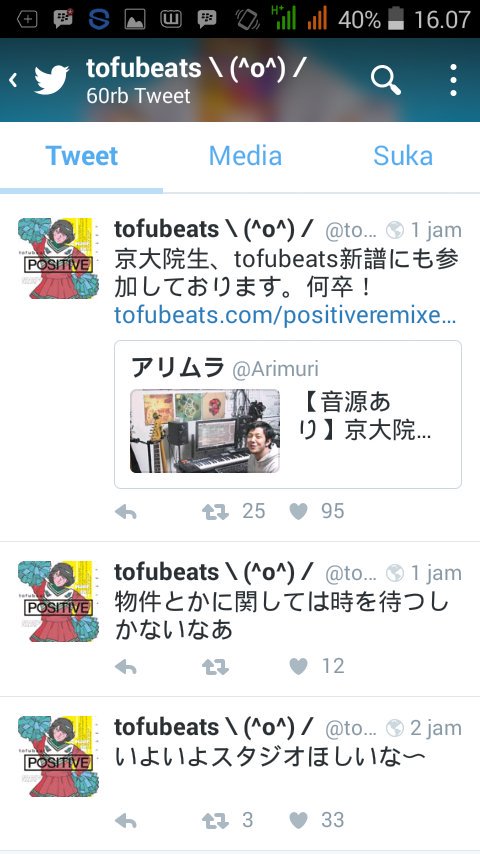Reply to the 物件とかに tweet
Image resolution: width=480 pixels, height=854 pixels.
(126, 667)
